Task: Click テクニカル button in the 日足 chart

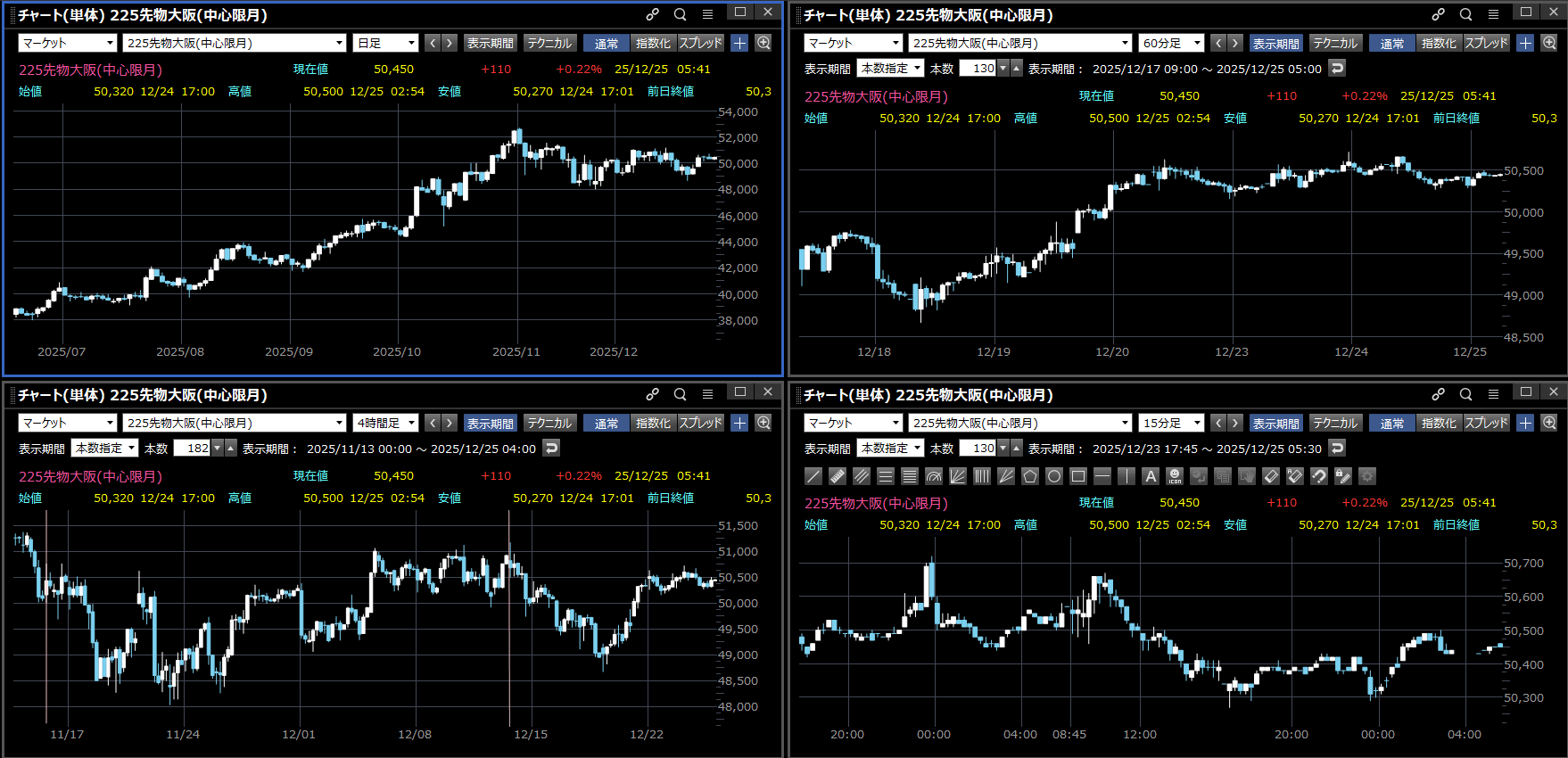Action: click(549, 43)
